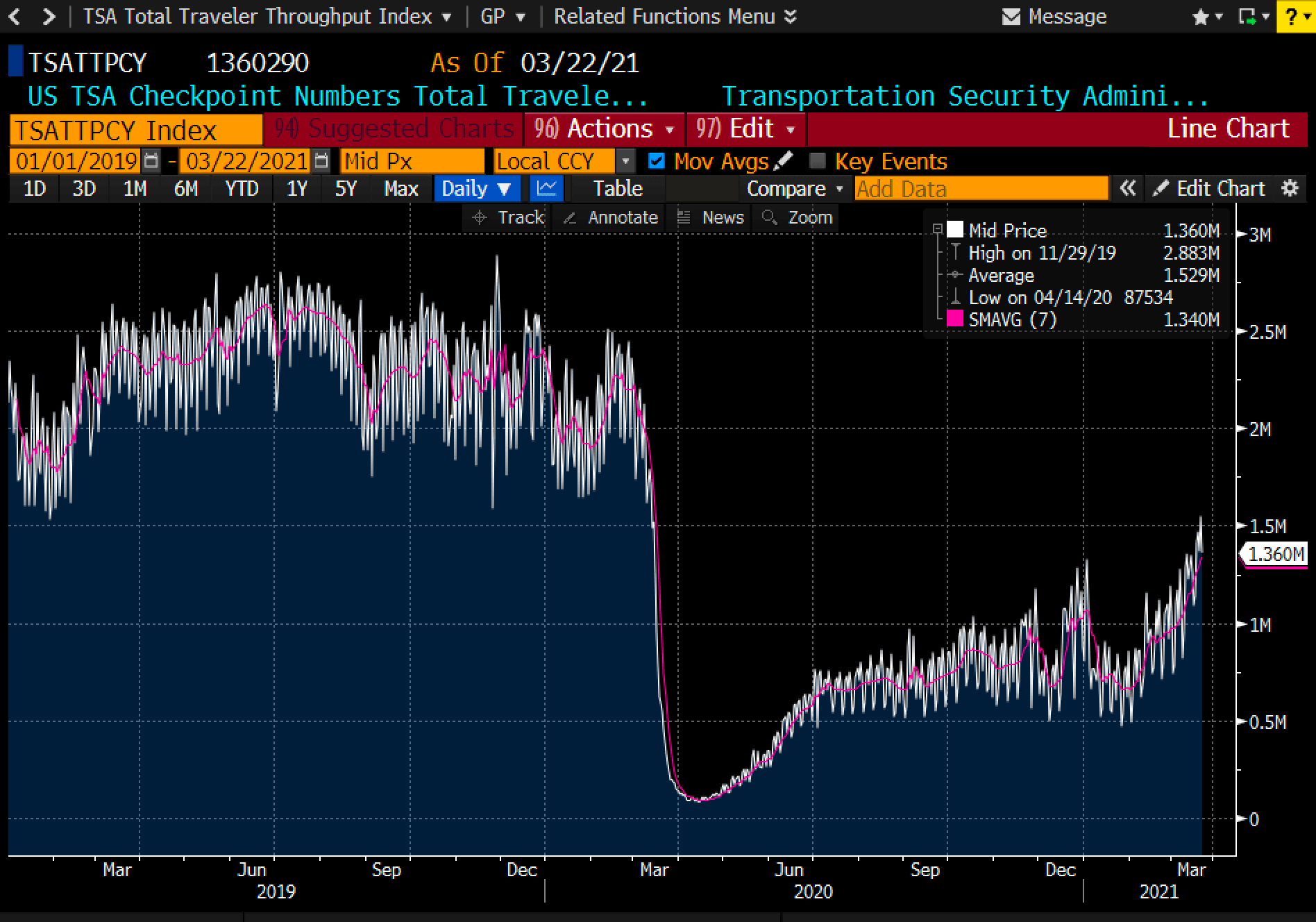Click the US TSA Checkpoint Numbers description
This screenshot has width=1316, height=922.
click(x=337, y=96)
